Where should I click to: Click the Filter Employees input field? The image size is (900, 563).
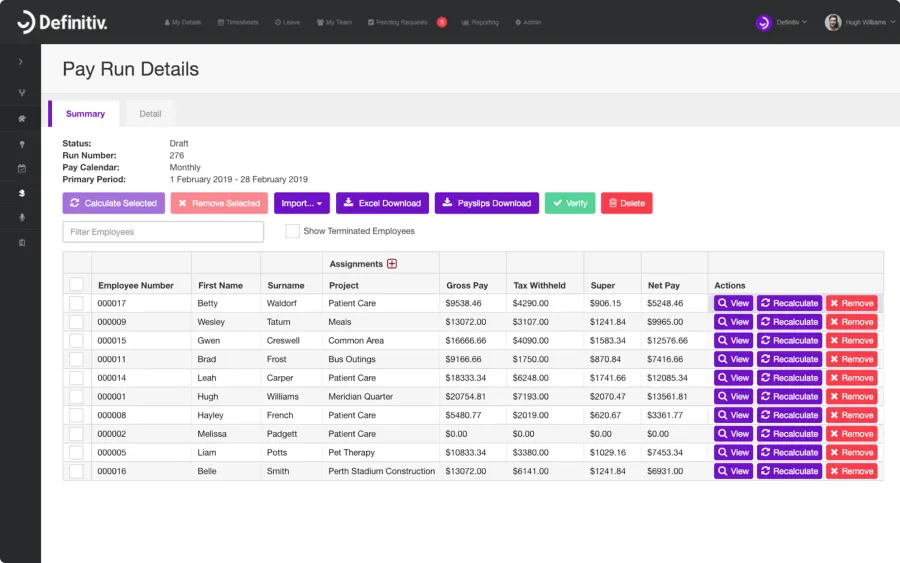[163, 232]
